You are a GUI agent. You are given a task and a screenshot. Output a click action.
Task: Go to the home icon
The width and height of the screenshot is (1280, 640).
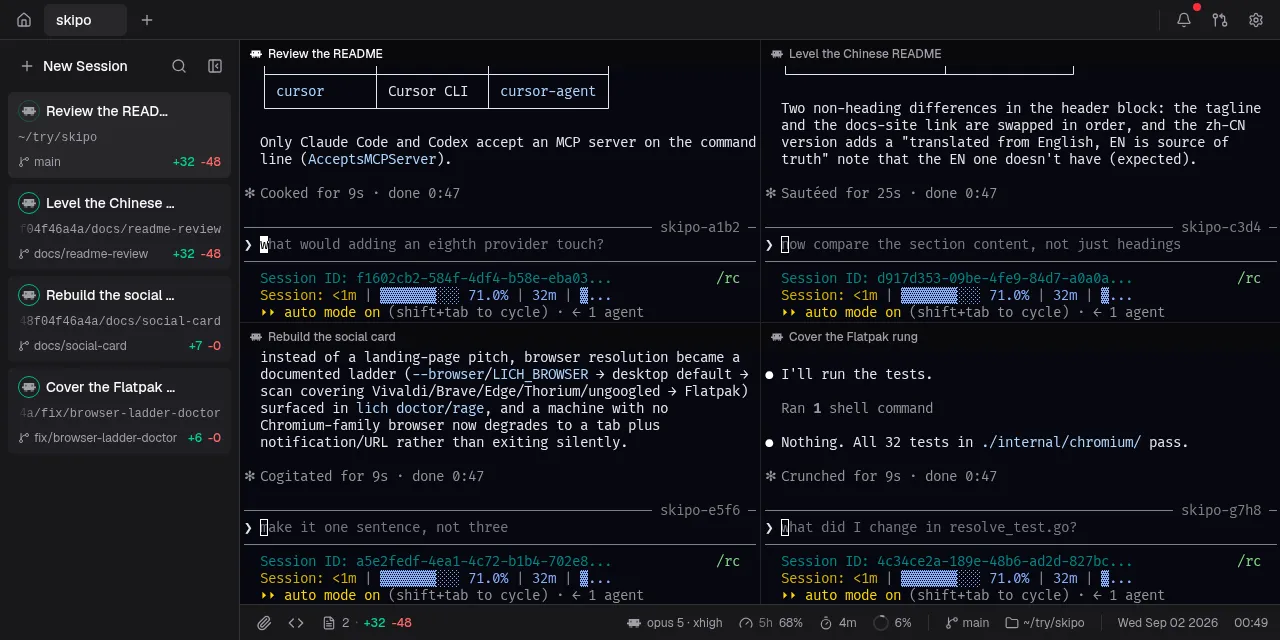pos(24,20)
